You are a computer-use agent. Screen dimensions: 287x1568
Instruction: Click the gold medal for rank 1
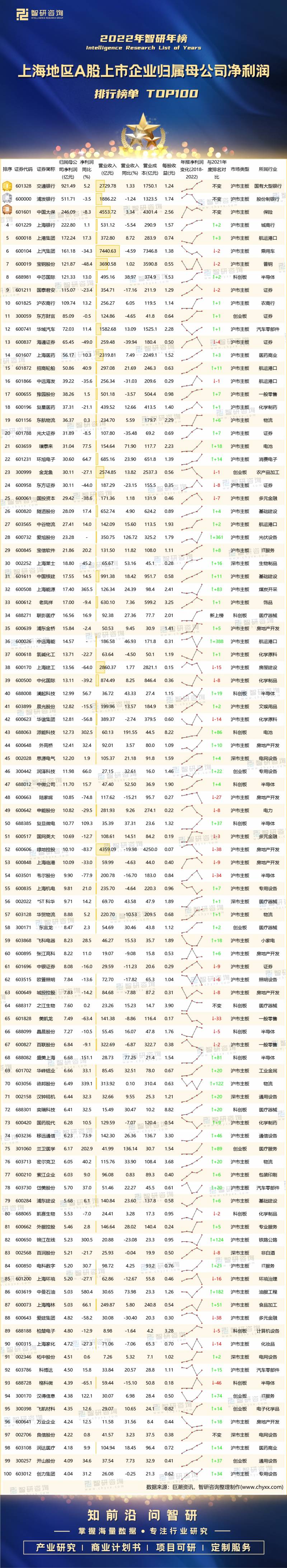point(7,186)
